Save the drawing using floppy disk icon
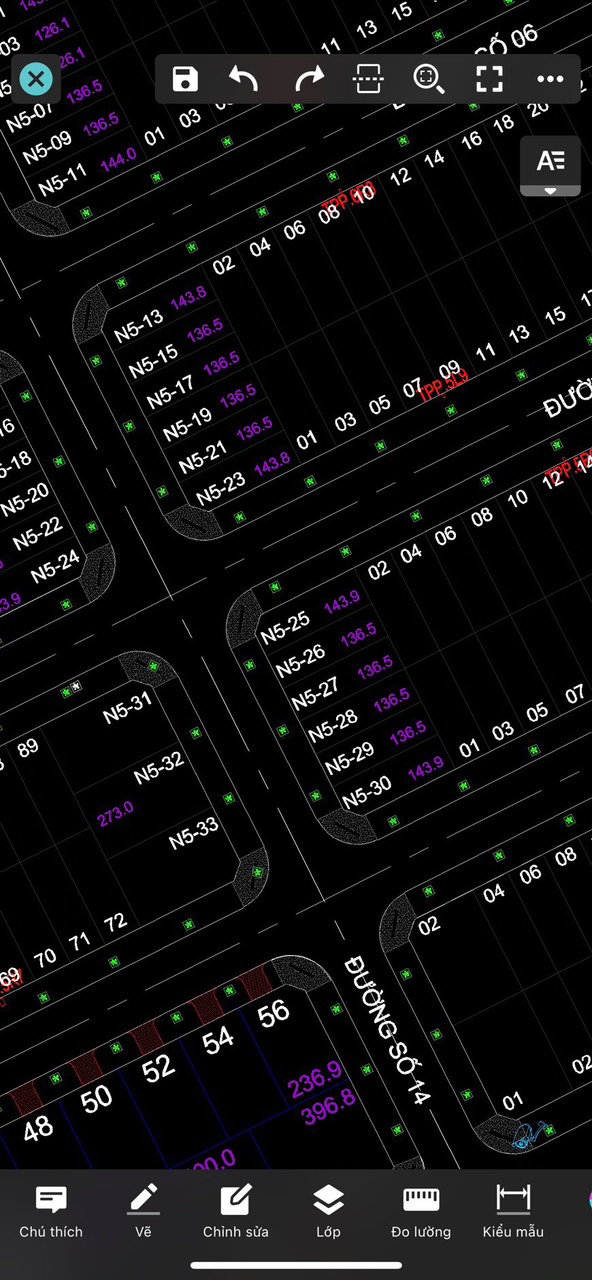Screen dimensions: 592x1280 (x=185, y=79)
